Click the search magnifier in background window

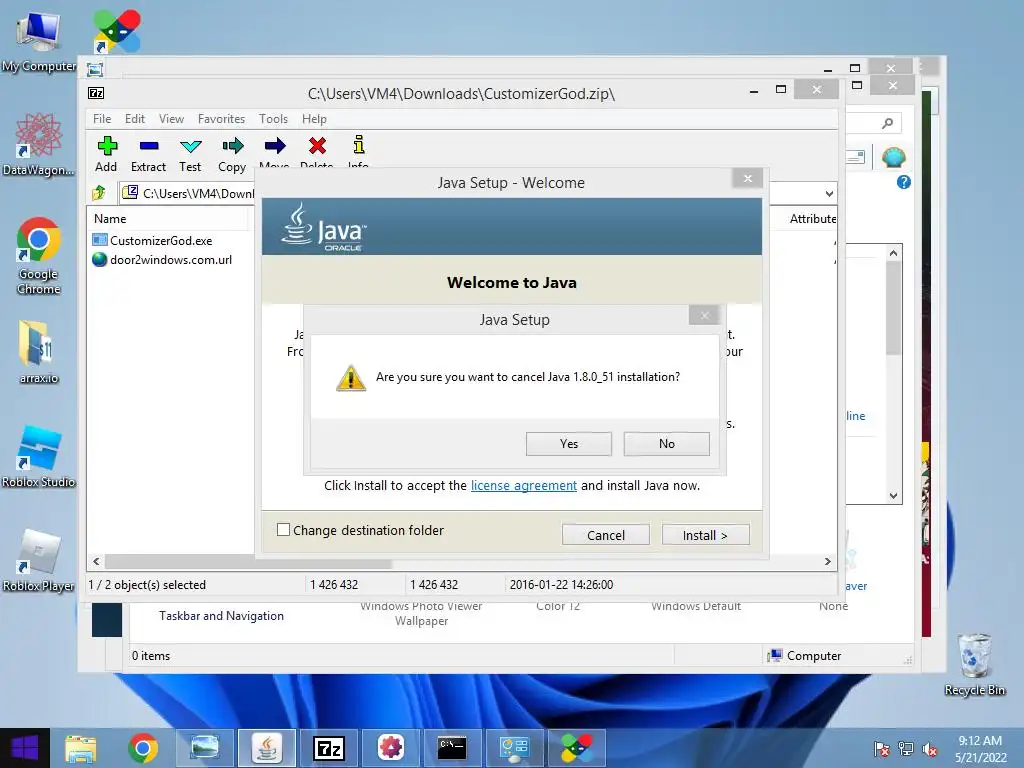tap(887, 123)
